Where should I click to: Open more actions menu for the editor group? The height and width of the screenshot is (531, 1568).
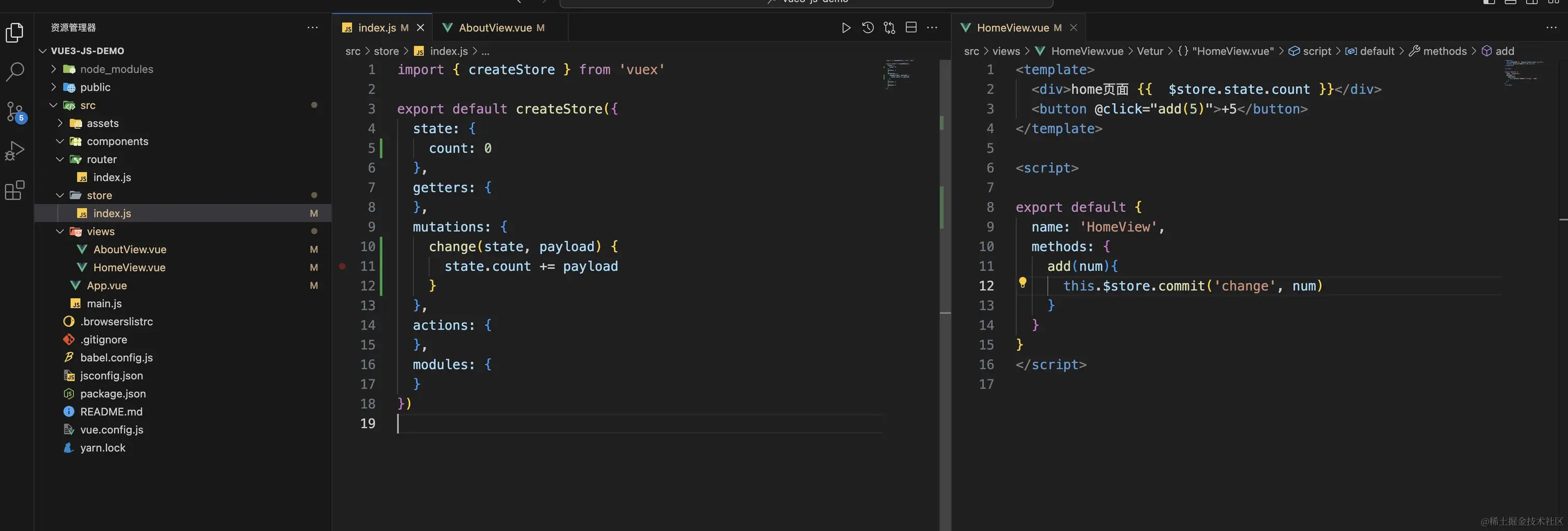coord(932,27)
